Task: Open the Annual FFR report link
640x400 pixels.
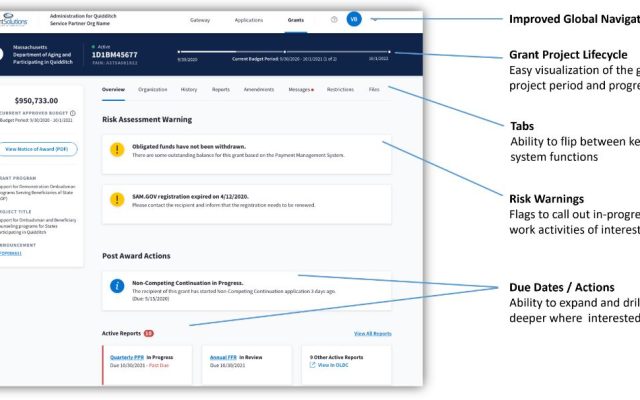Action: click(x=223, y=357)
